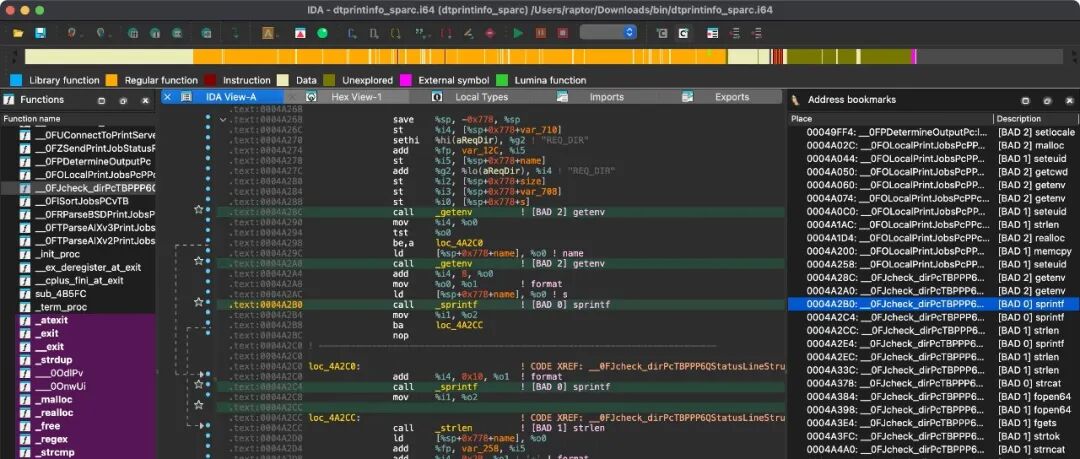Screen dimensions: 1080x459
Task: Close the IDA View-A tab
Action: [167, 97]
